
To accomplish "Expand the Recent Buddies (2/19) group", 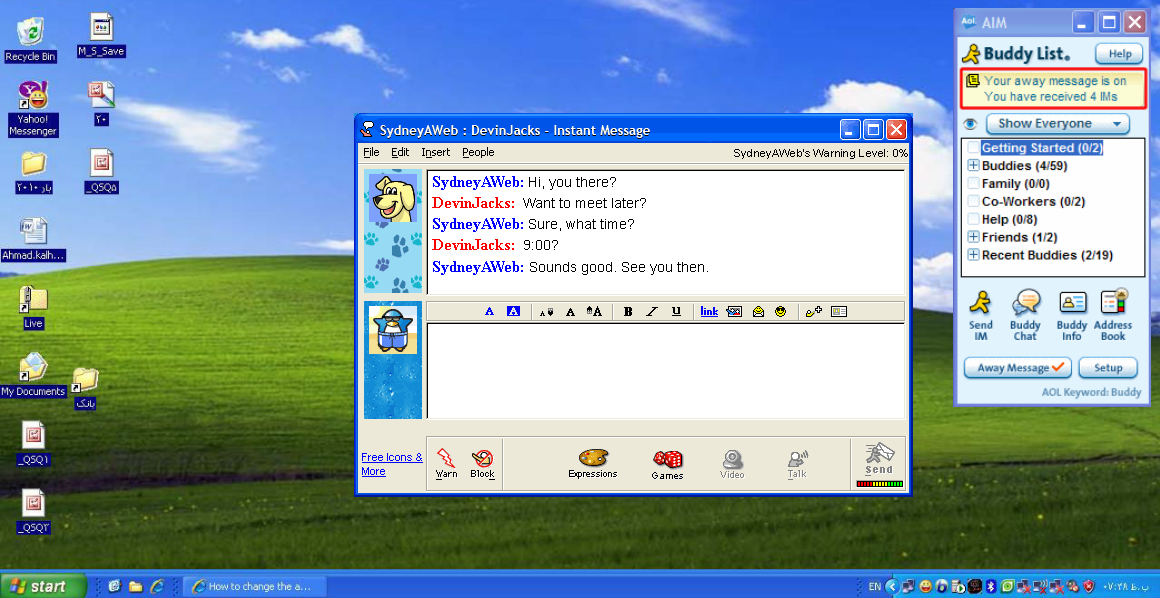I will click(974, 255).
